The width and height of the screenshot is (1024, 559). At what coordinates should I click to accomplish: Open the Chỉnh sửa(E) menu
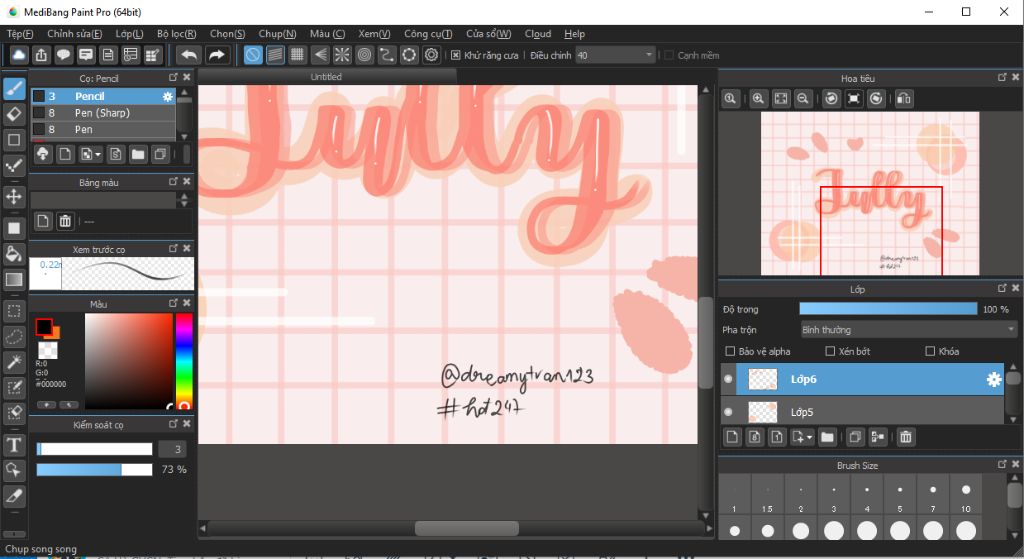pos(74,34)
